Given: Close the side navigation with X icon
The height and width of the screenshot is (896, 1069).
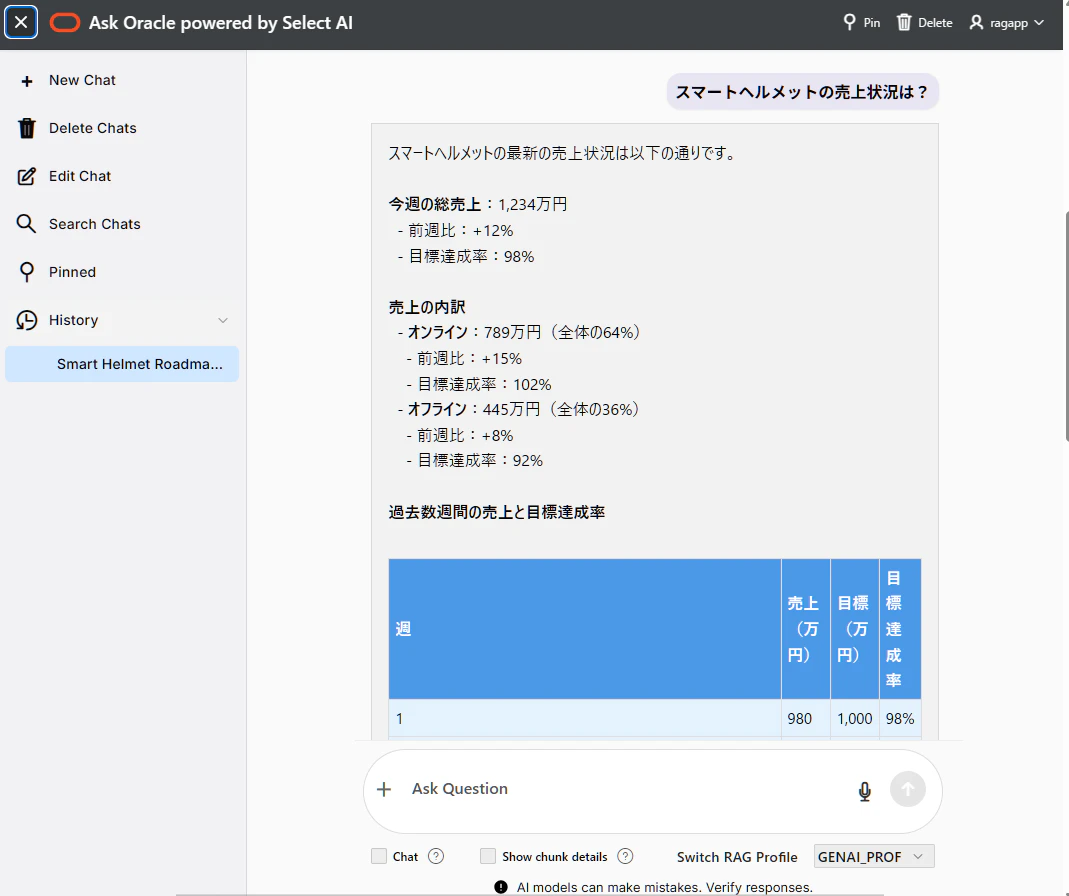Looking at the screenshot, I should click(x=21, y=23).
